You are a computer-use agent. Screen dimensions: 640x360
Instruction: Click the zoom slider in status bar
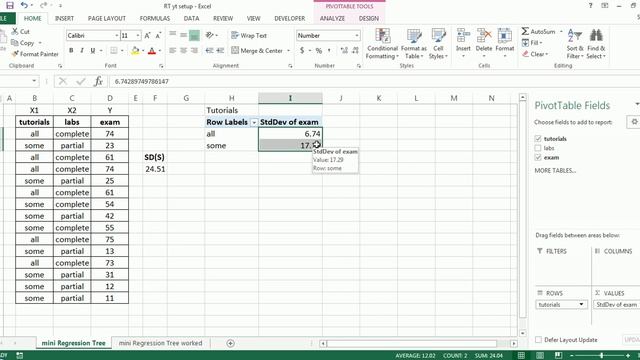(600, 356)
